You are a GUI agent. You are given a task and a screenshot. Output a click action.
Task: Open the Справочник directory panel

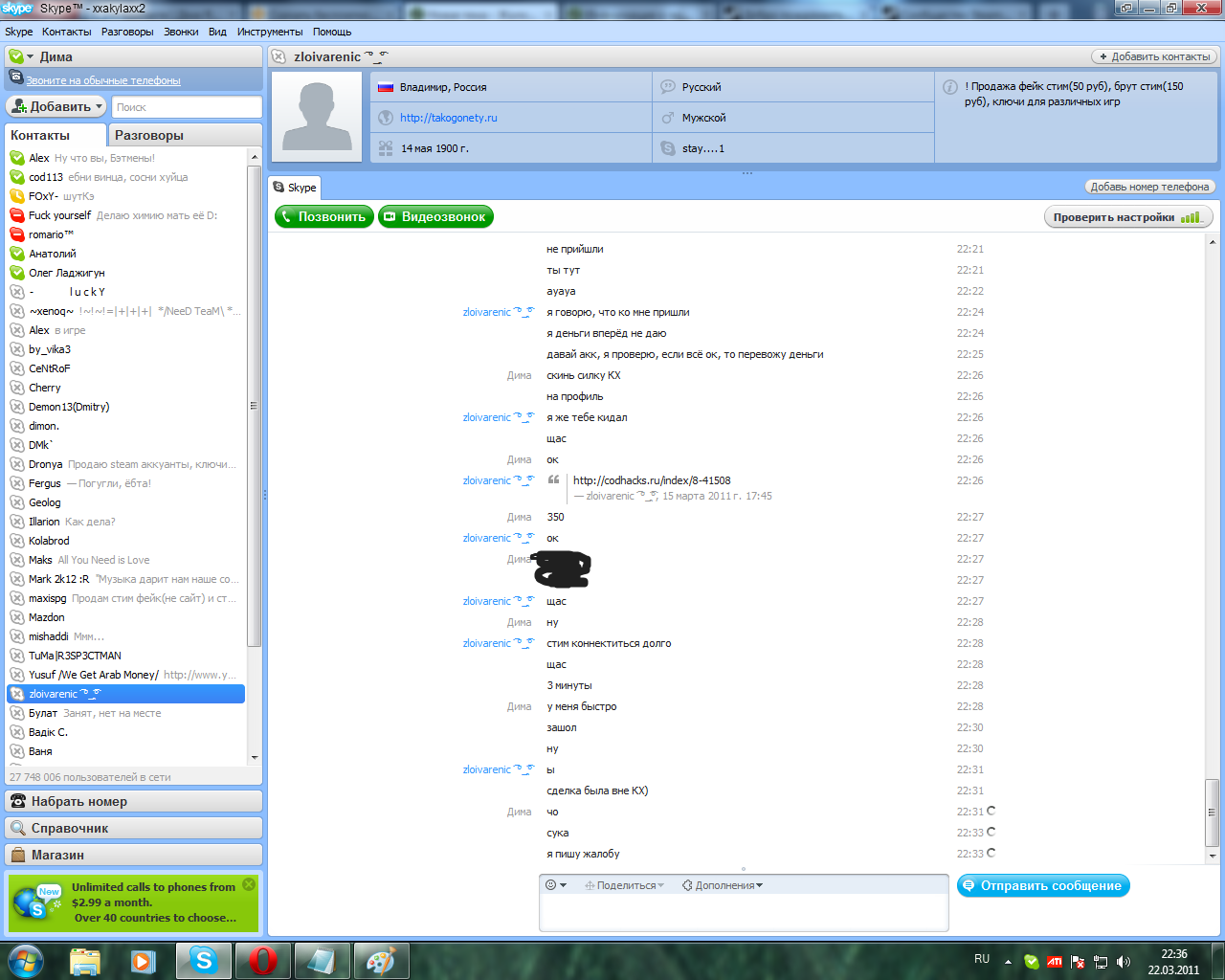click(134, 828)
